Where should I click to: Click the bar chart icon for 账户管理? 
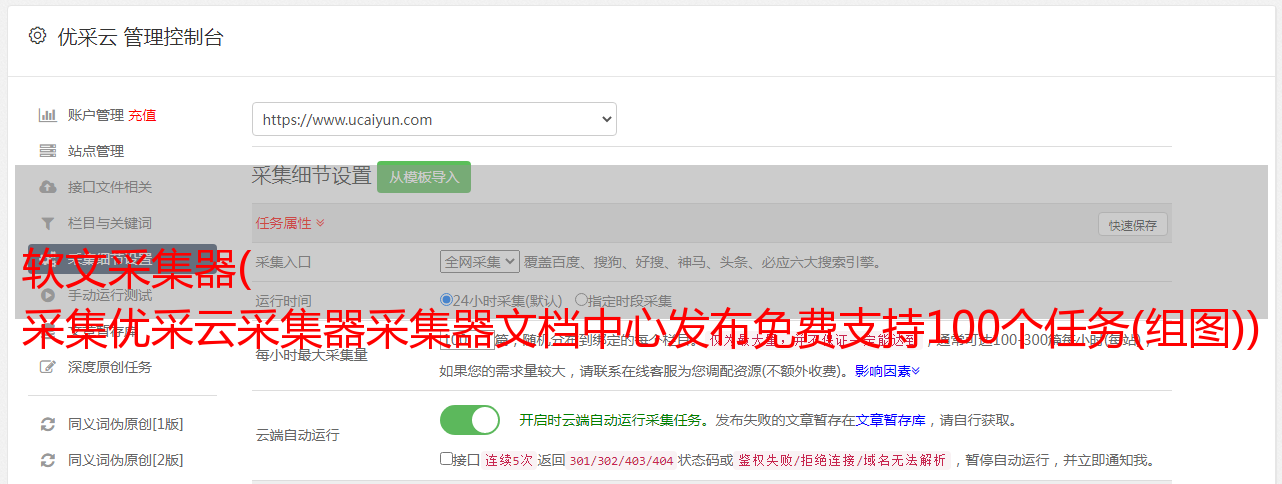47,115
